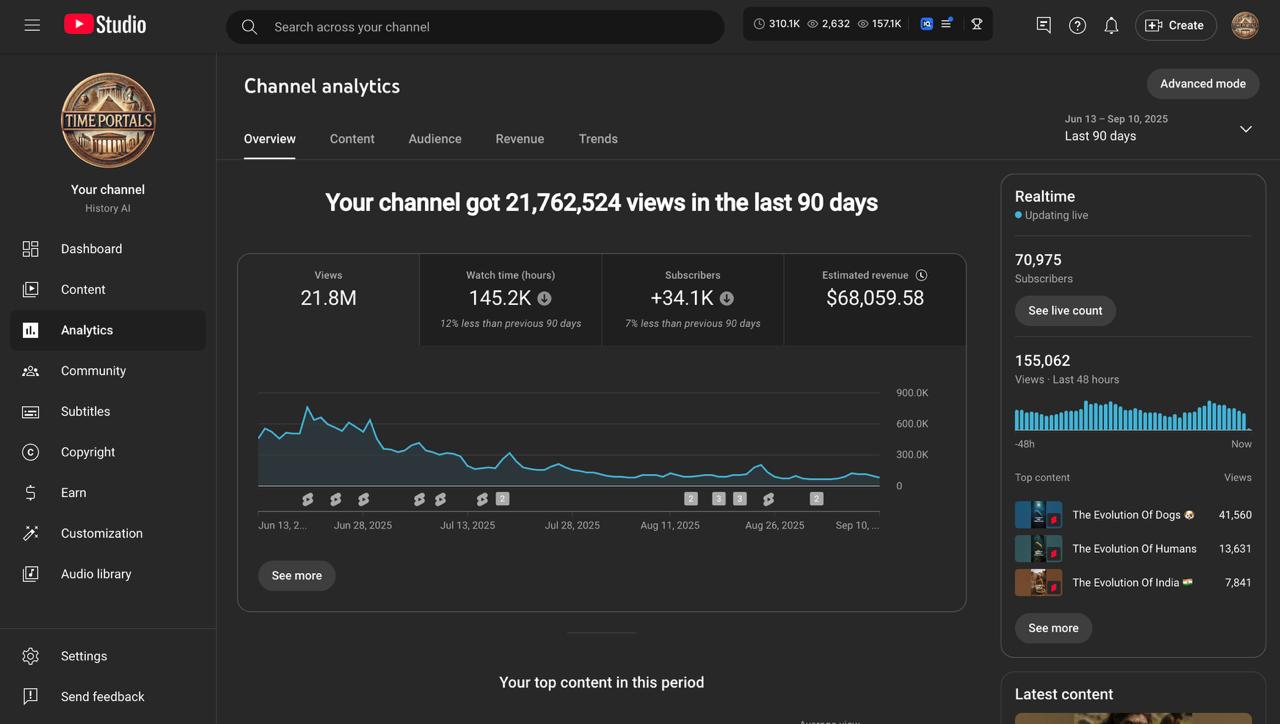Click into the channel search field
1280x724 pixels.
(x=490, y=27)
